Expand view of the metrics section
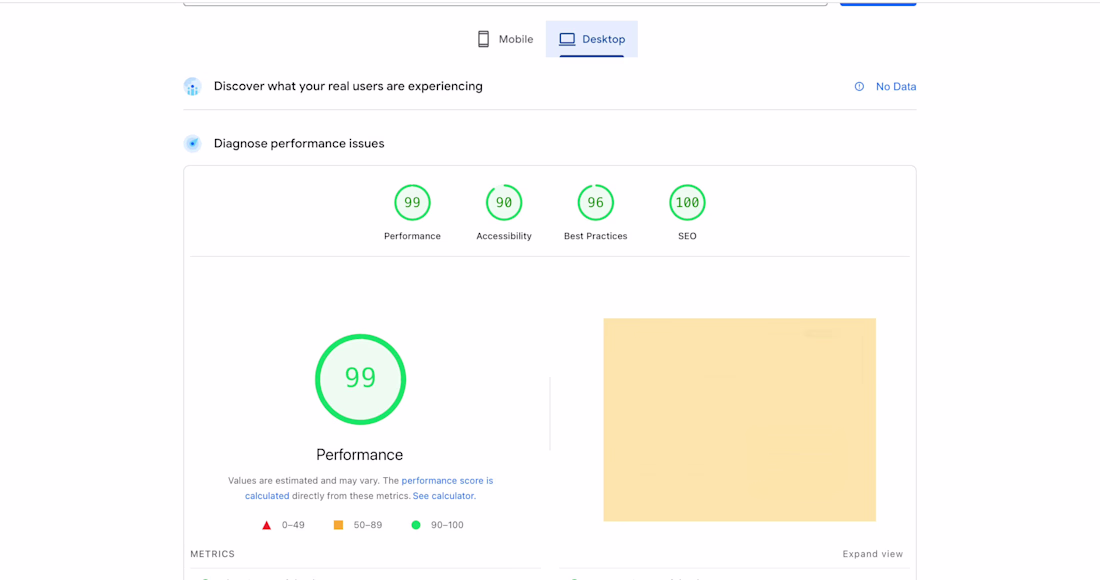This screenshot has height=580, width=1100. pyautogui.click(x=872, y=554)
